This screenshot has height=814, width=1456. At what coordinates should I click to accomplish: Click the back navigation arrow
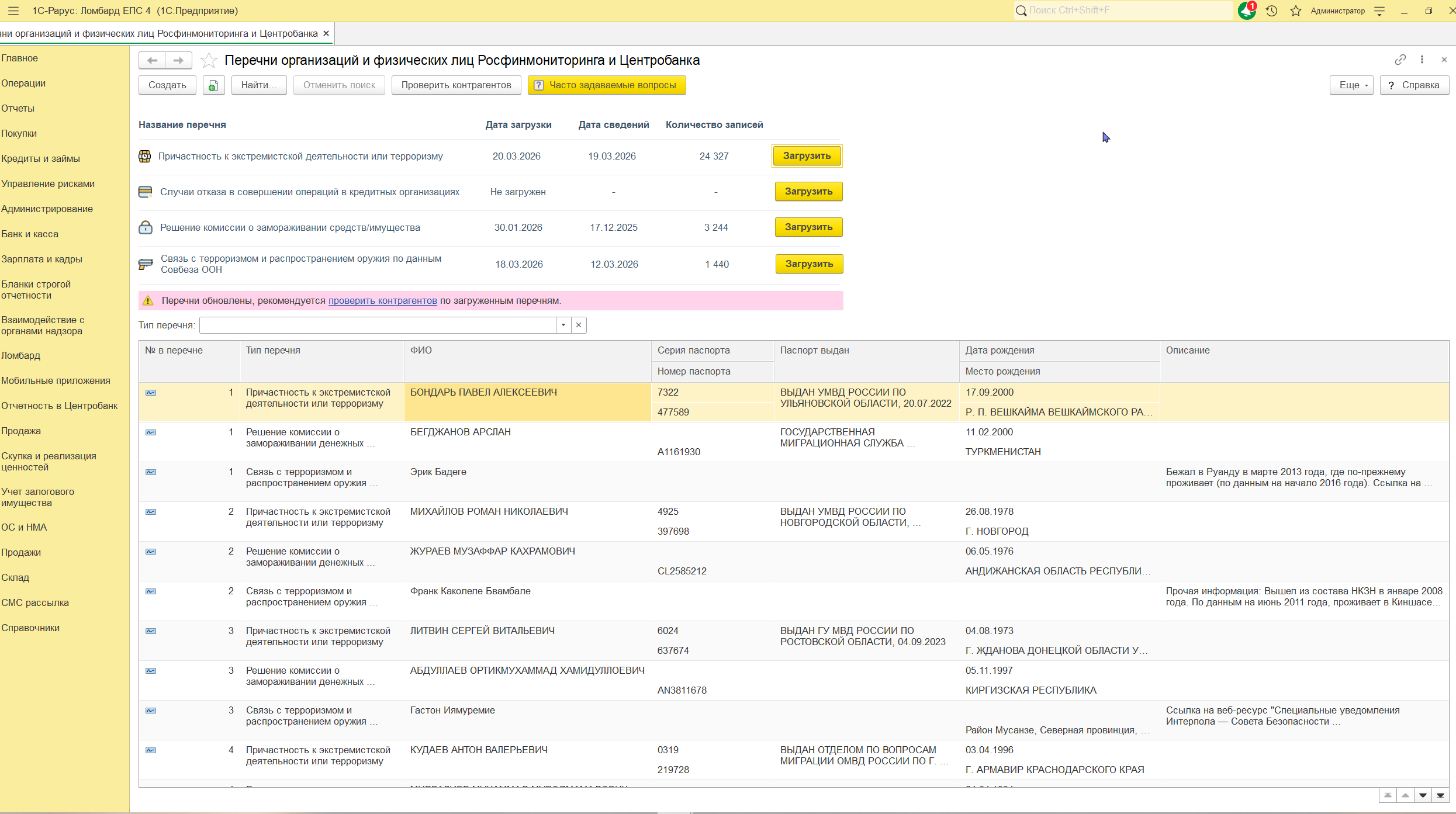pos(152,60)
